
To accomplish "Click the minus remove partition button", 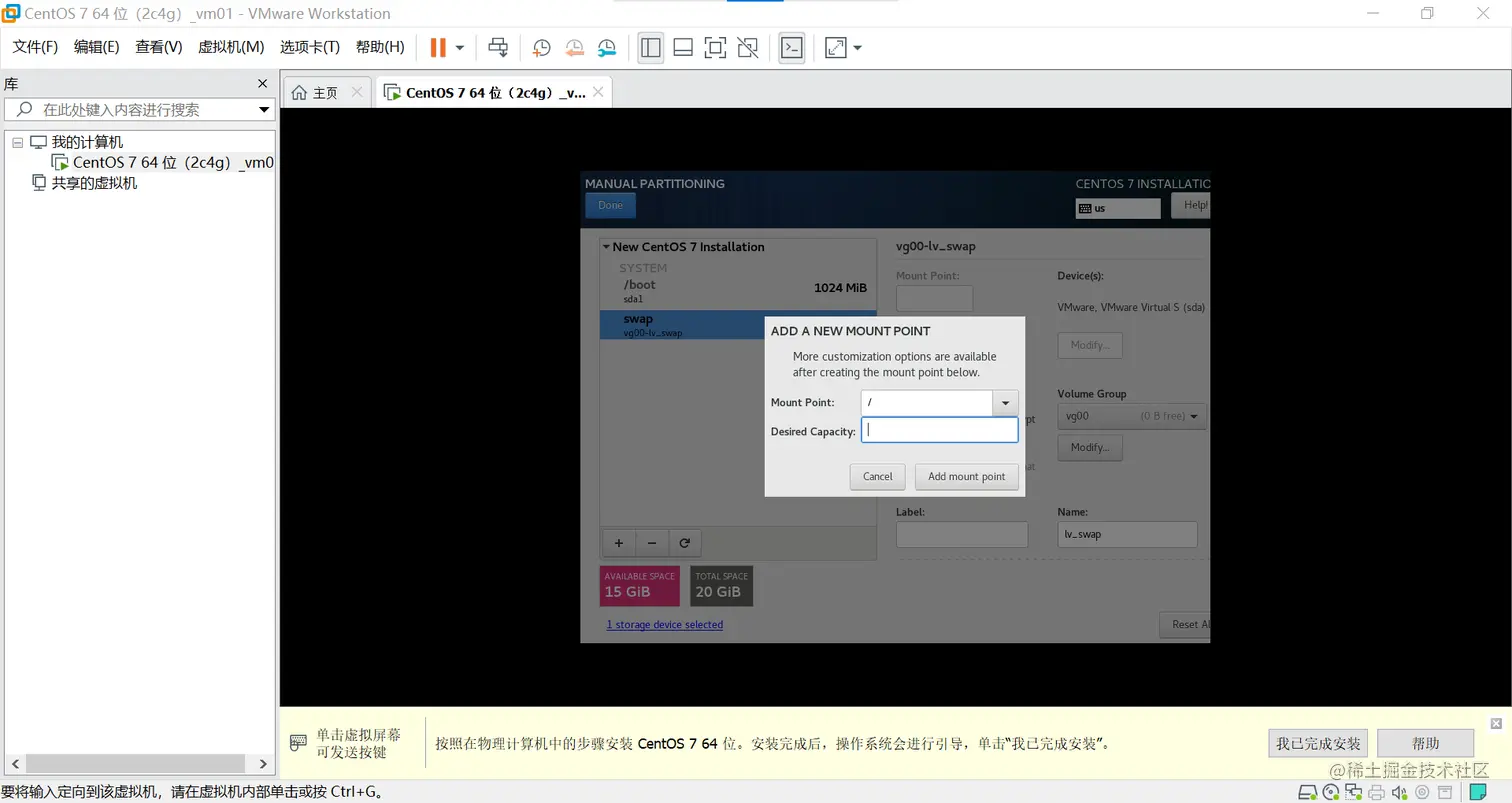I will click(652, 543).
